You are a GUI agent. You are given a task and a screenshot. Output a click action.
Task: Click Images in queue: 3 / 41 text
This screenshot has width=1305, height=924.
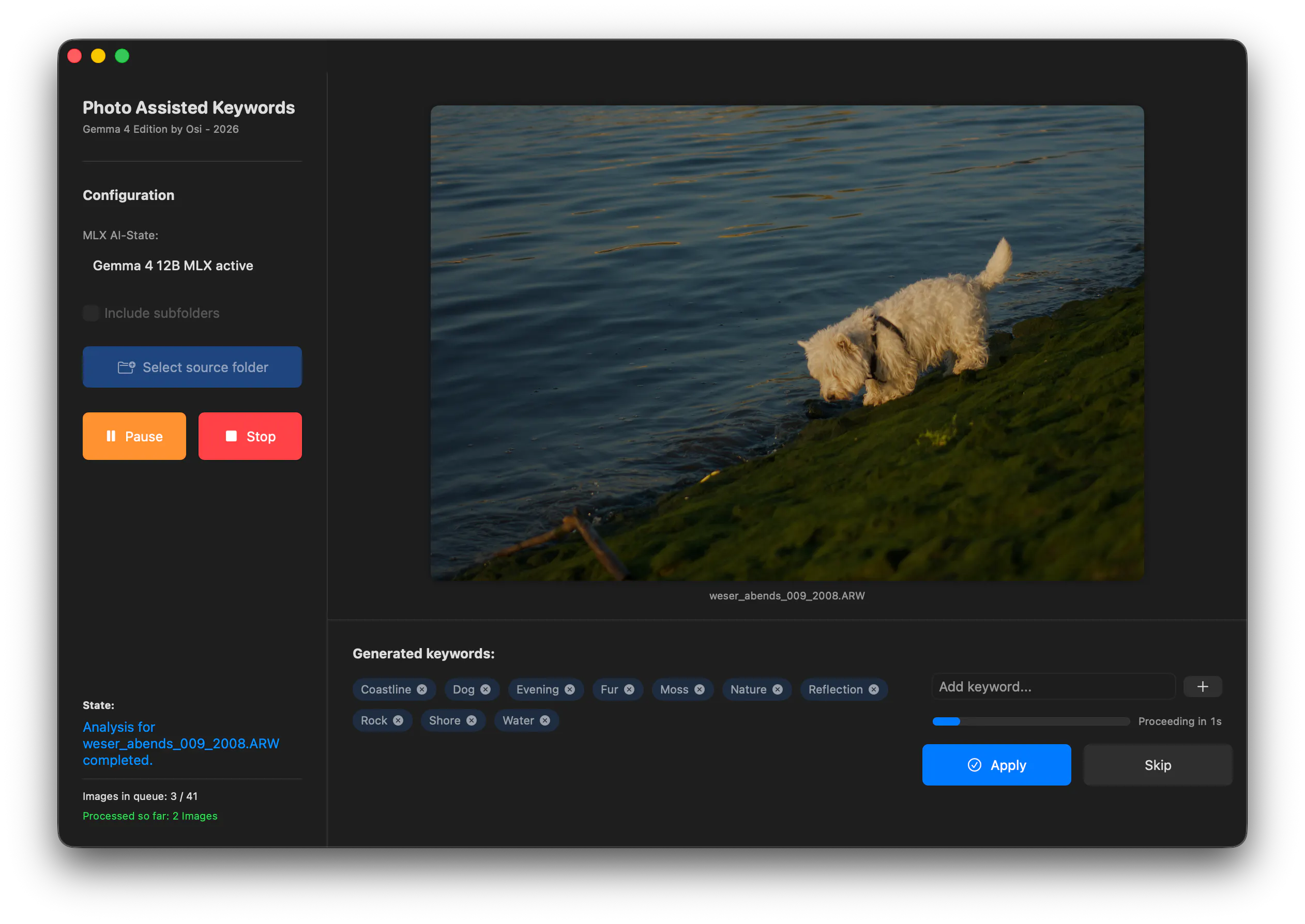pos(140,796)
